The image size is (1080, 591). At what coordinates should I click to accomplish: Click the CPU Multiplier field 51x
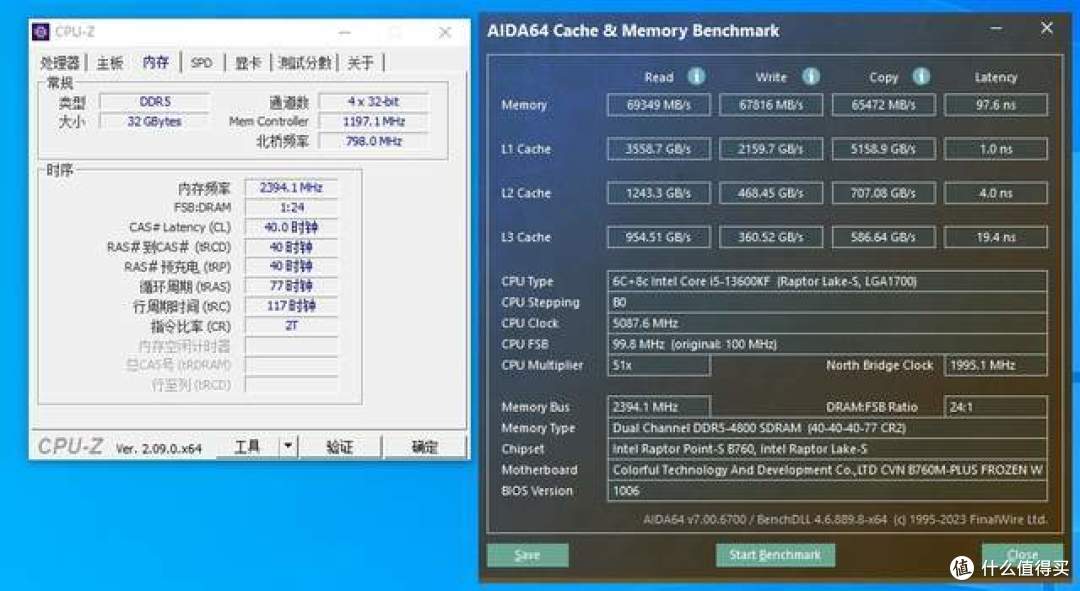(658, 365)
